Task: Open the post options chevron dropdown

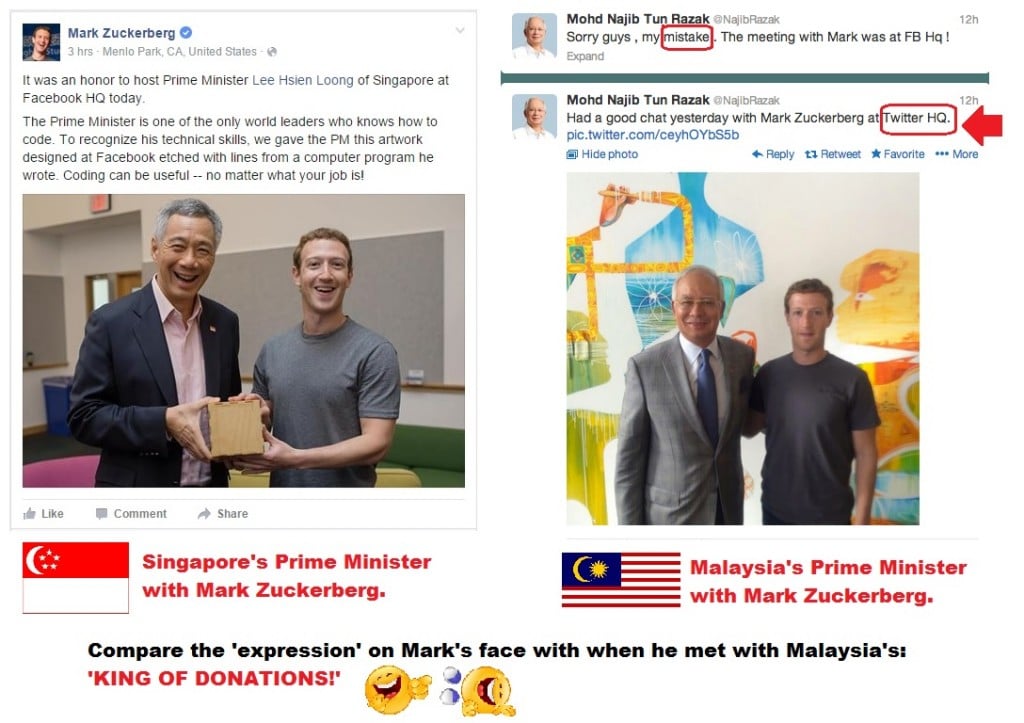Action: tap(460, 30)
